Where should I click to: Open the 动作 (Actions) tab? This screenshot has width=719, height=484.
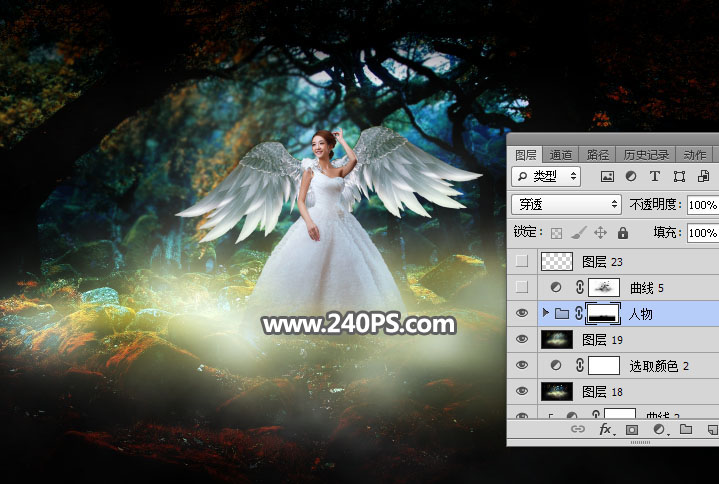694,155
